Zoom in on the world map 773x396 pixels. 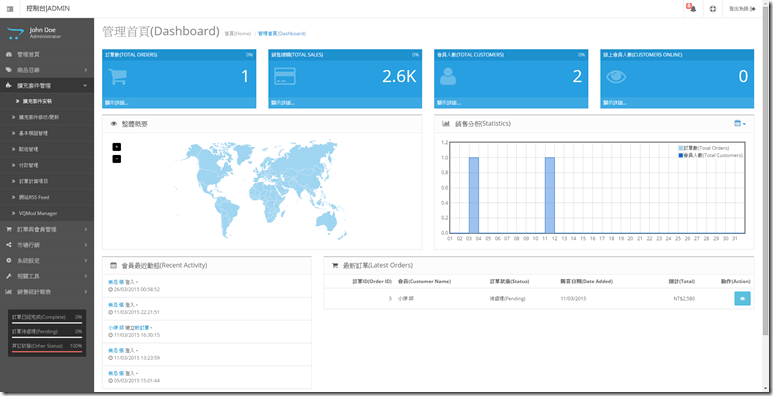(116, 147)
